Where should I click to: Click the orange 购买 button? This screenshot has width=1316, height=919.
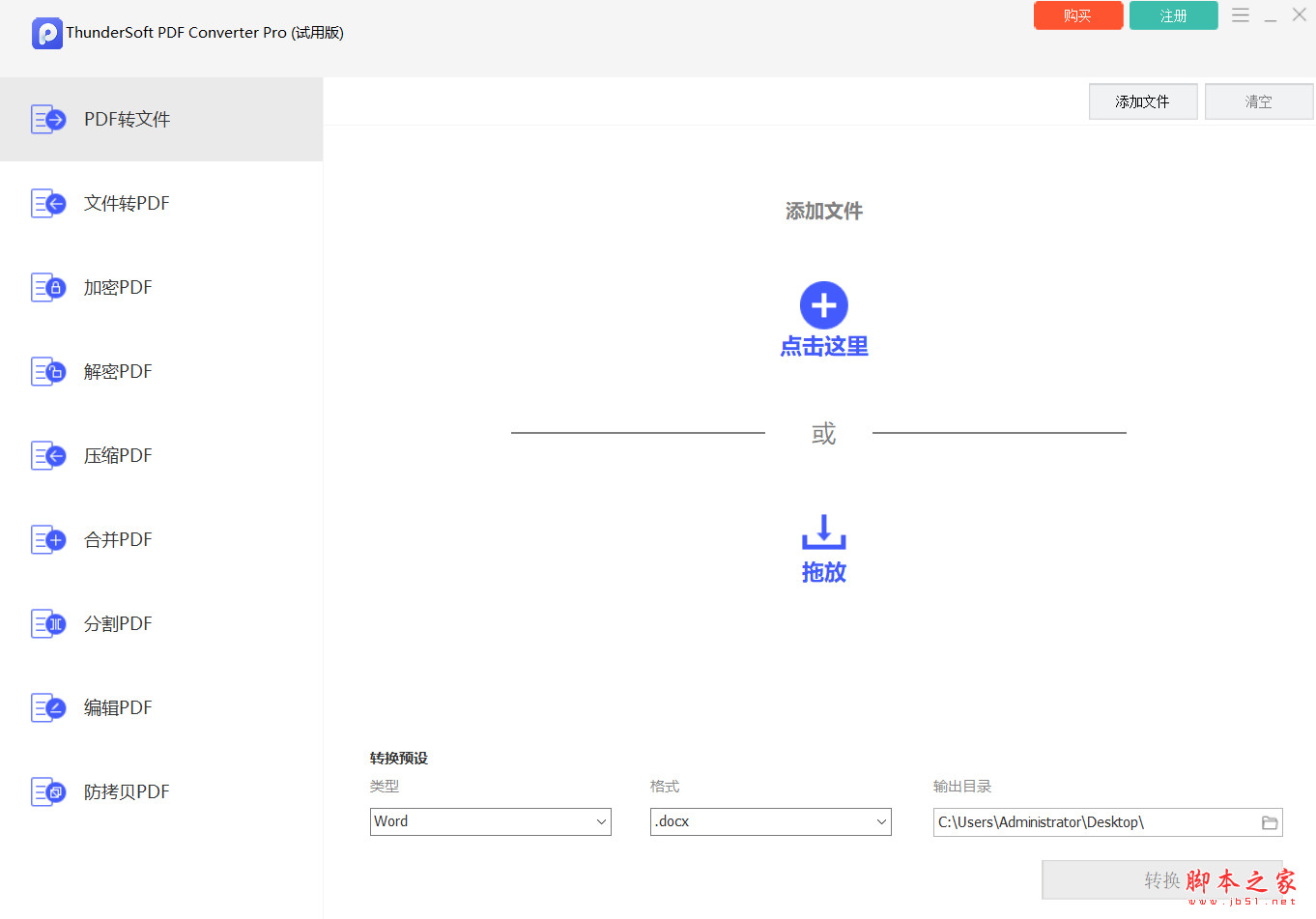tap(1078, 15)
